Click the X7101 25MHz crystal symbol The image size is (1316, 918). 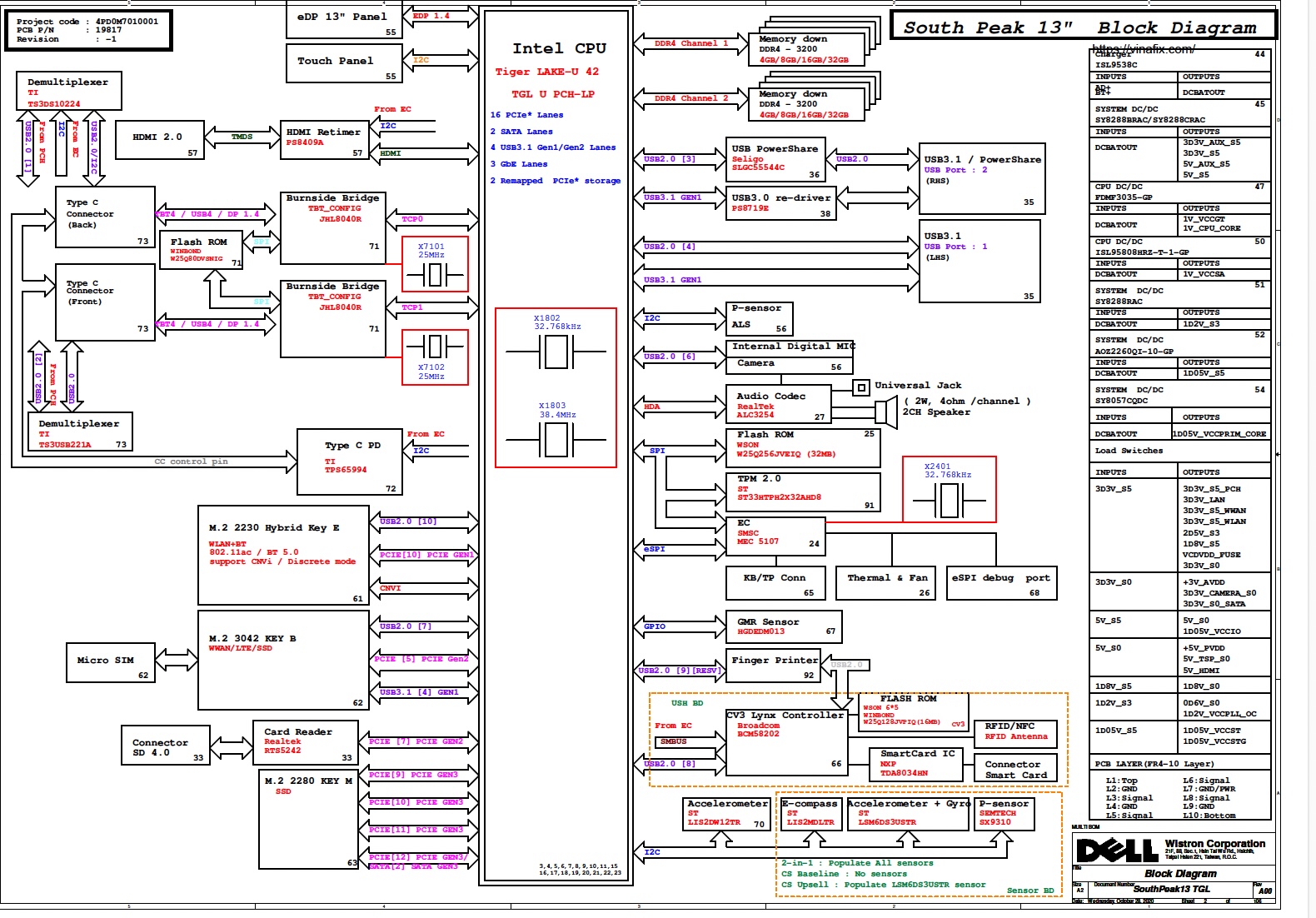click(x=434, y=274)
